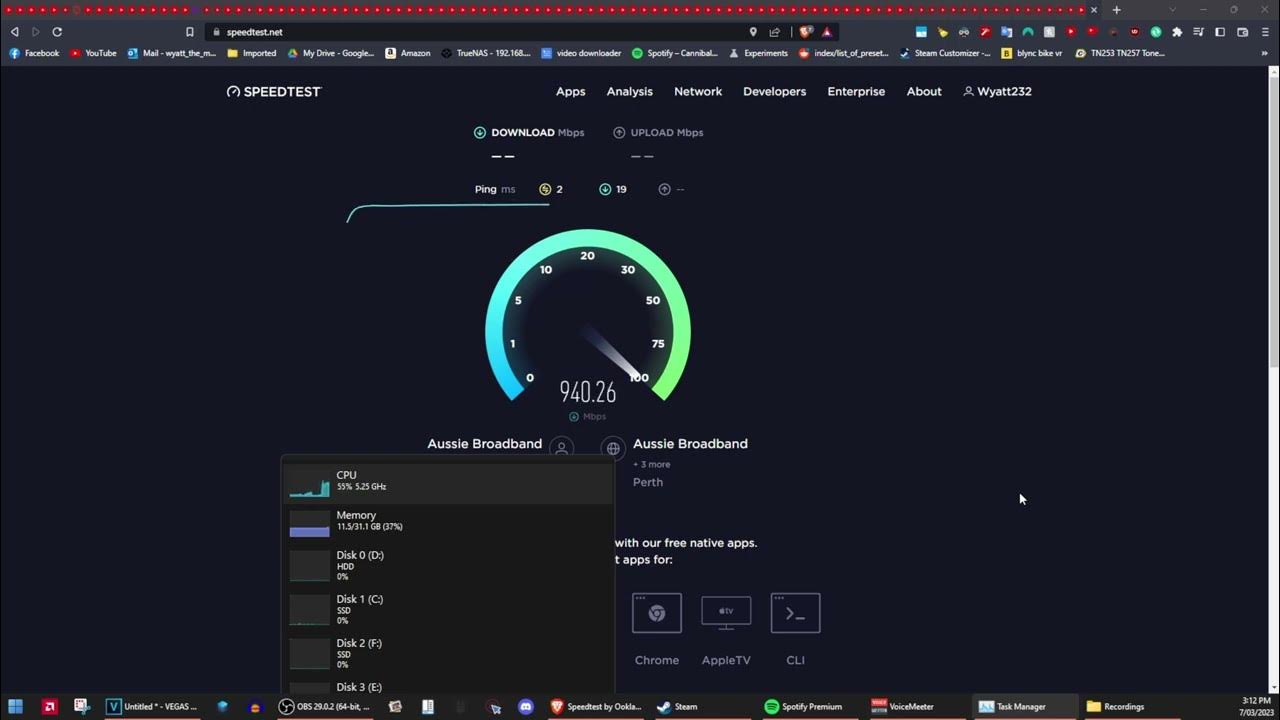
Task: Switch to OBS 29.0.2 in the taskbar
Action: pyautogui.click(x=325, y=706)
